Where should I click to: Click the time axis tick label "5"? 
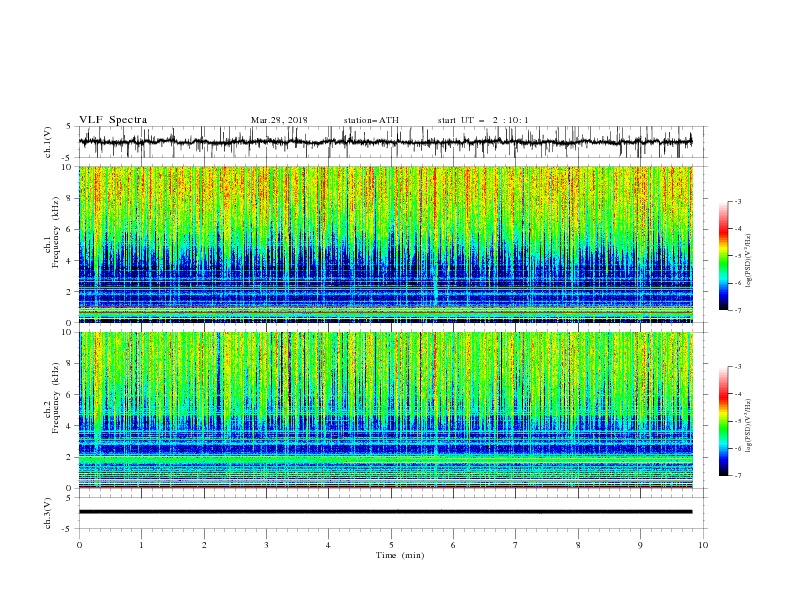pos(391,545)
